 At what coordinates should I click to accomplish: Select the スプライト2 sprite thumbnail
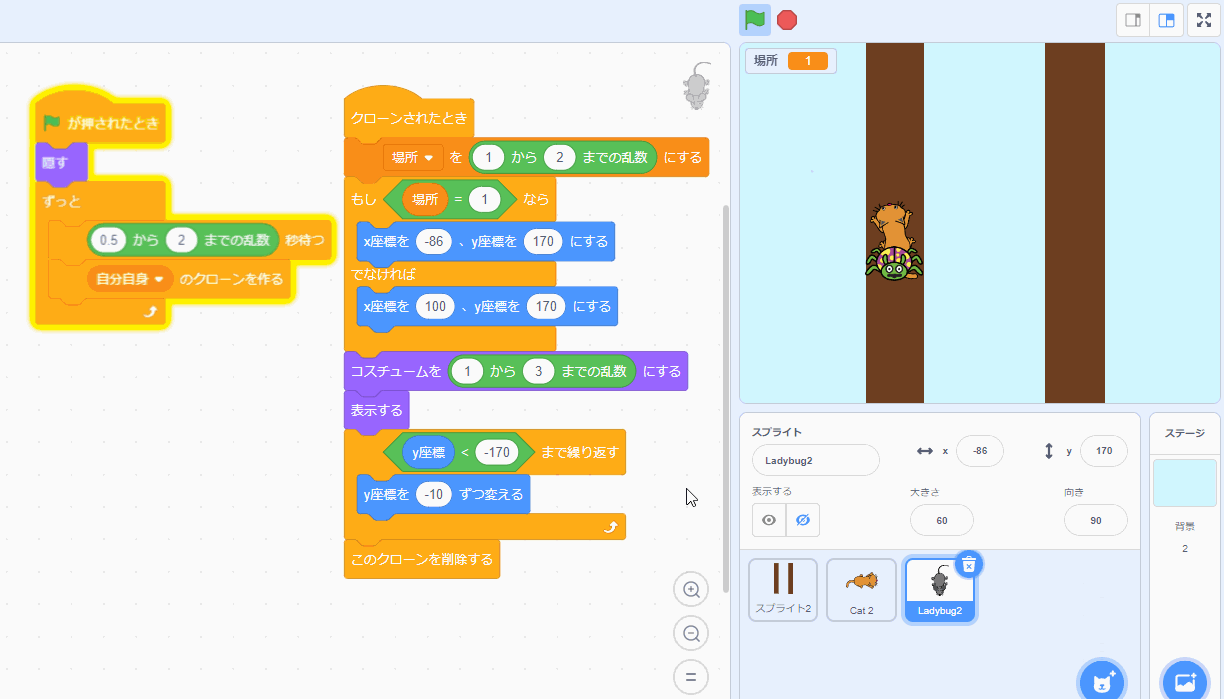pos(783,589)
